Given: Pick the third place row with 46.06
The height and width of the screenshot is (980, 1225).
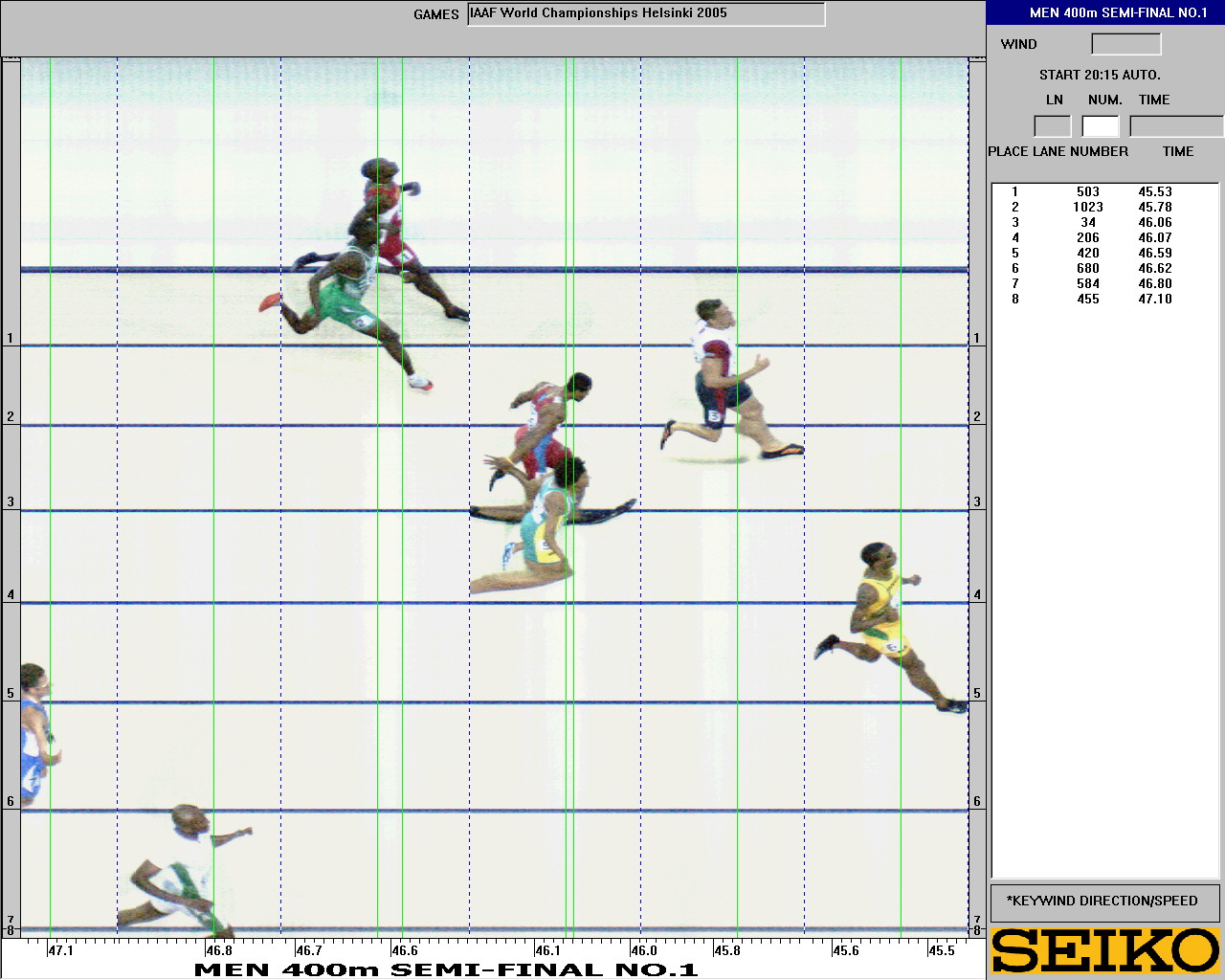Looking at the screenshot, I should pos(1091,222).
